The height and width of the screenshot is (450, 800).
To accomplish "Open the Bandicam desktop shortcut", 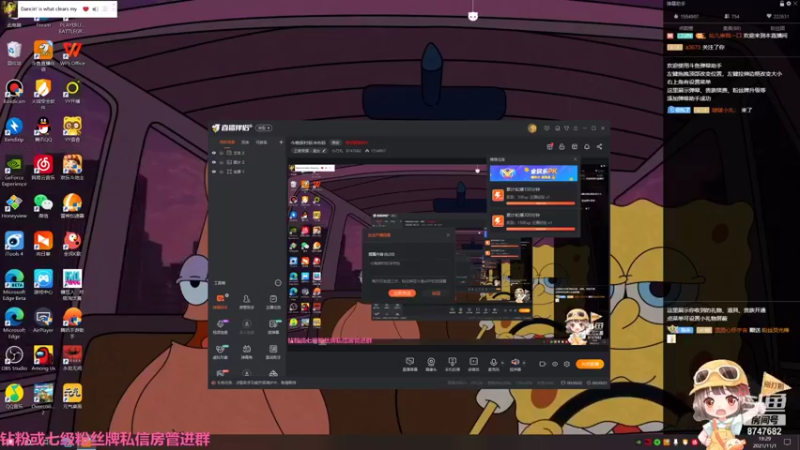I will [x=14, y=91].
